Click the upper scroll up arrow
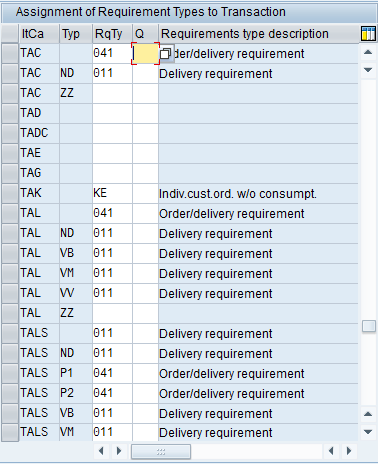 coord(368,52)
